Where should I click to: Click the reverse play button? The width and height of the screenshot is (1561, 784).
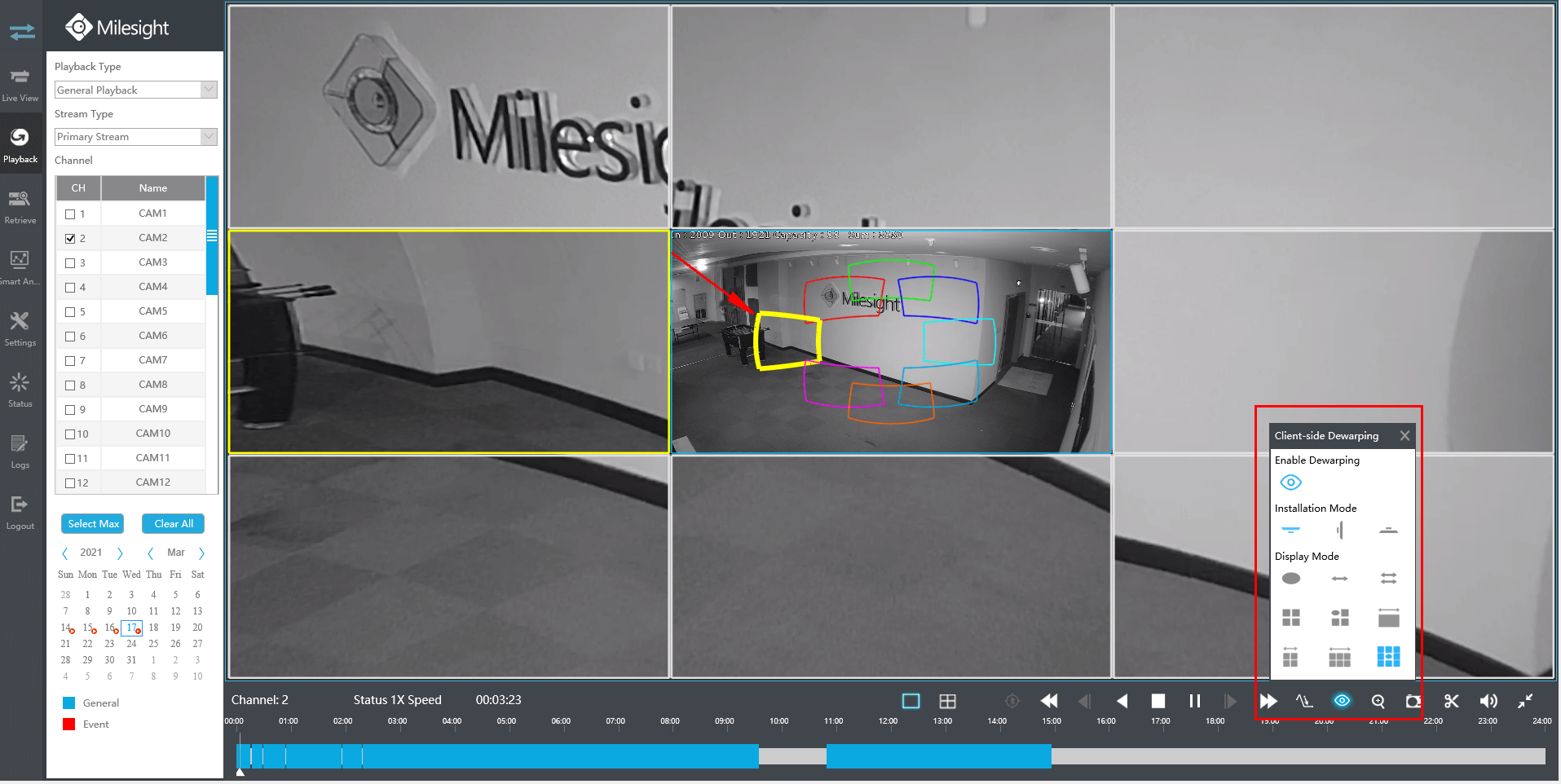[x=1122, y=701]
